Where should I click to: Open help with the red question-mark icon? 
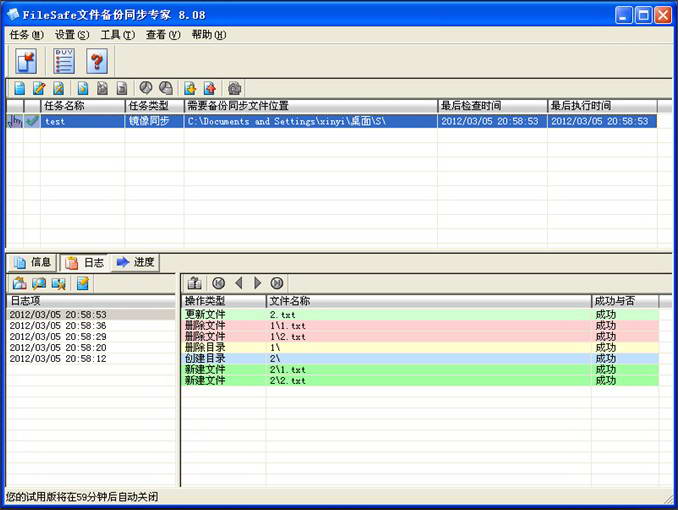[97, 61]
